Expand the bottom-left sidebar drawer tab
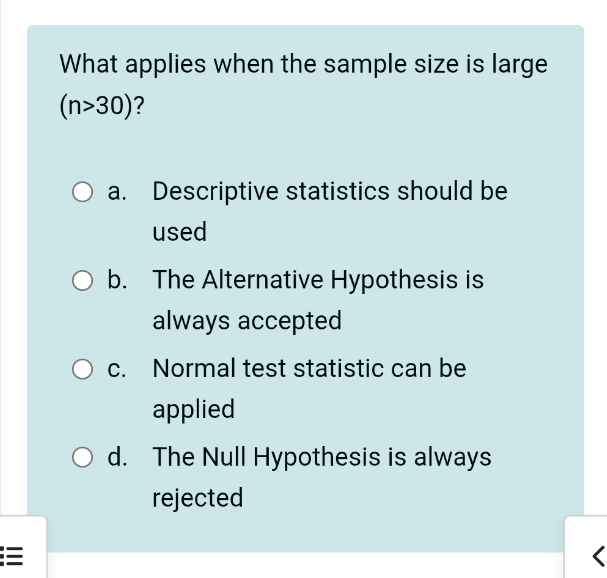The image size is (607, 578). (23, 547)
